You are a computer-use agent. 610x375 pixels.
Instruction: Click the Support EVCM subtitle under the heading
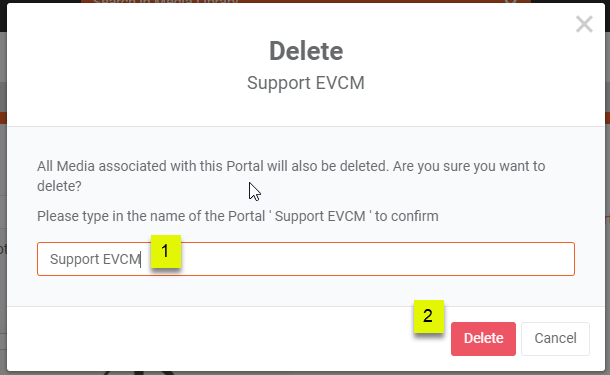(306, 83)
